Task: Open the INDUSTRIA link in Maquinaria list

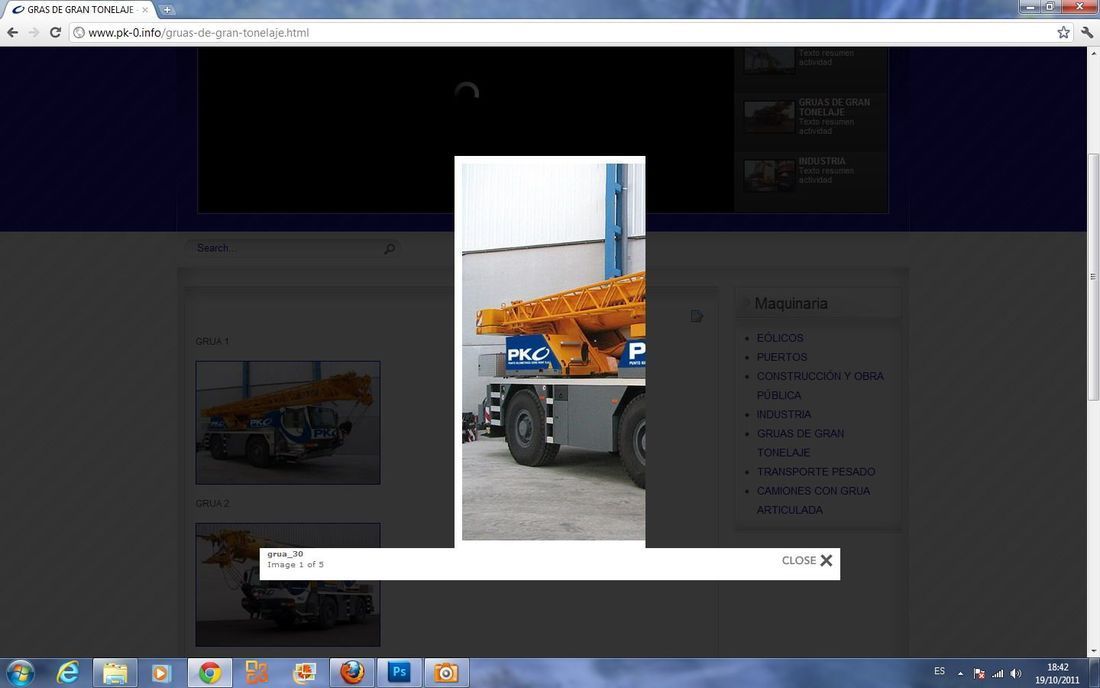Action: click(x=784, y=414)
